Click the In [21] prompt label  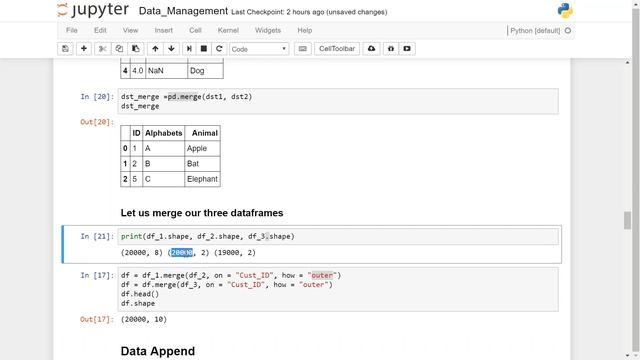click(97, 236)
